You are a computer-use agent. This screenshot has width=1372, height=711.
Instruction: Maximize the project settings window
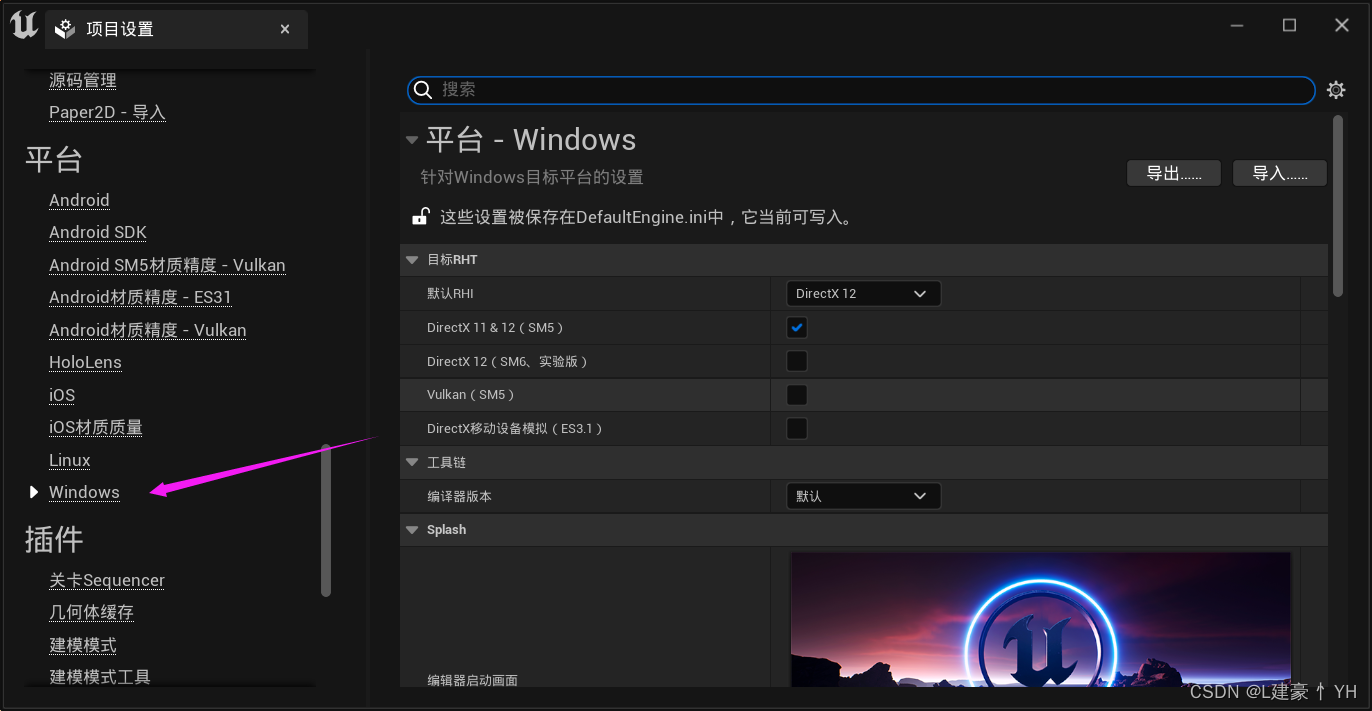1290,25
